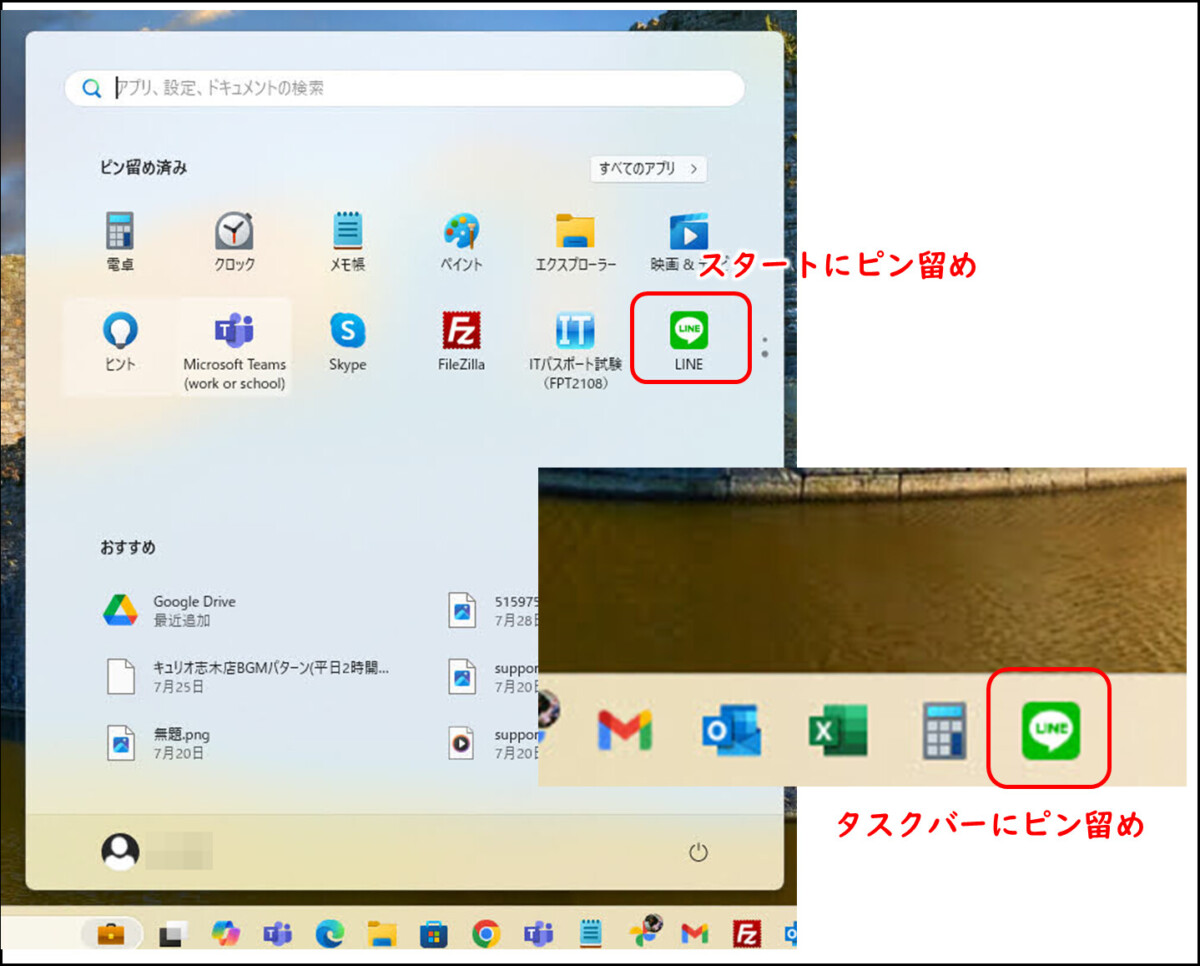The height and width of the screenshot is (966, 1200).
Task: Open recommended file starting with 515975
Action: tap(492, 610)
